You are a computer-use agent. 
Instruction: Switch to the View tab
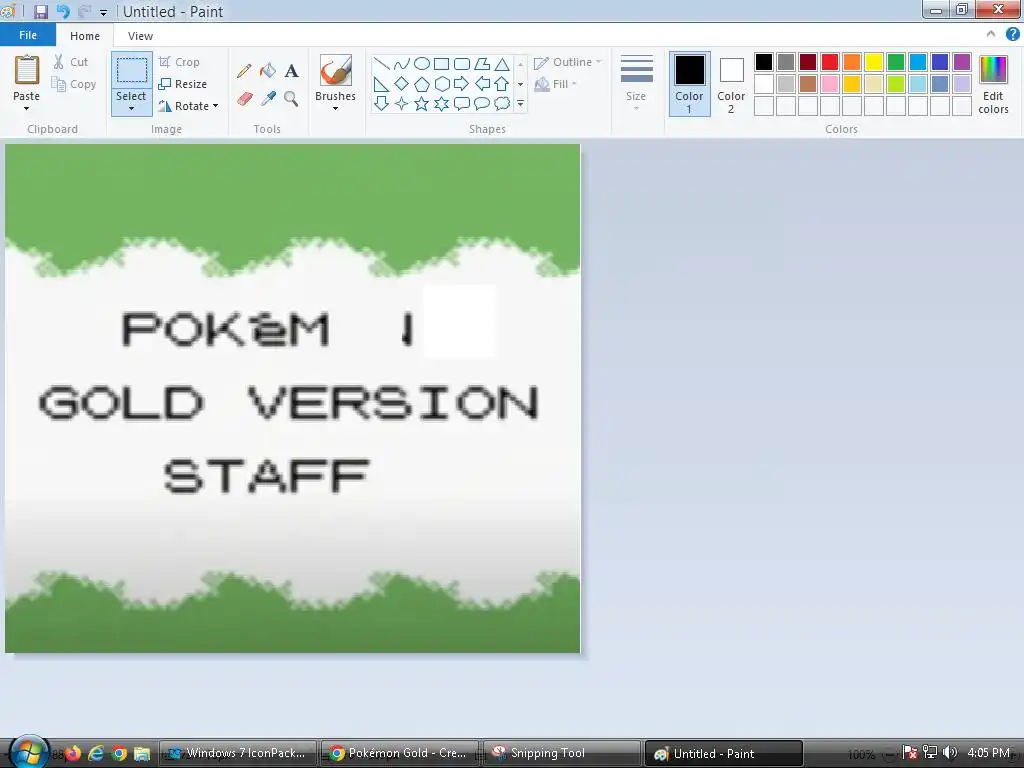tap(140, 36)
